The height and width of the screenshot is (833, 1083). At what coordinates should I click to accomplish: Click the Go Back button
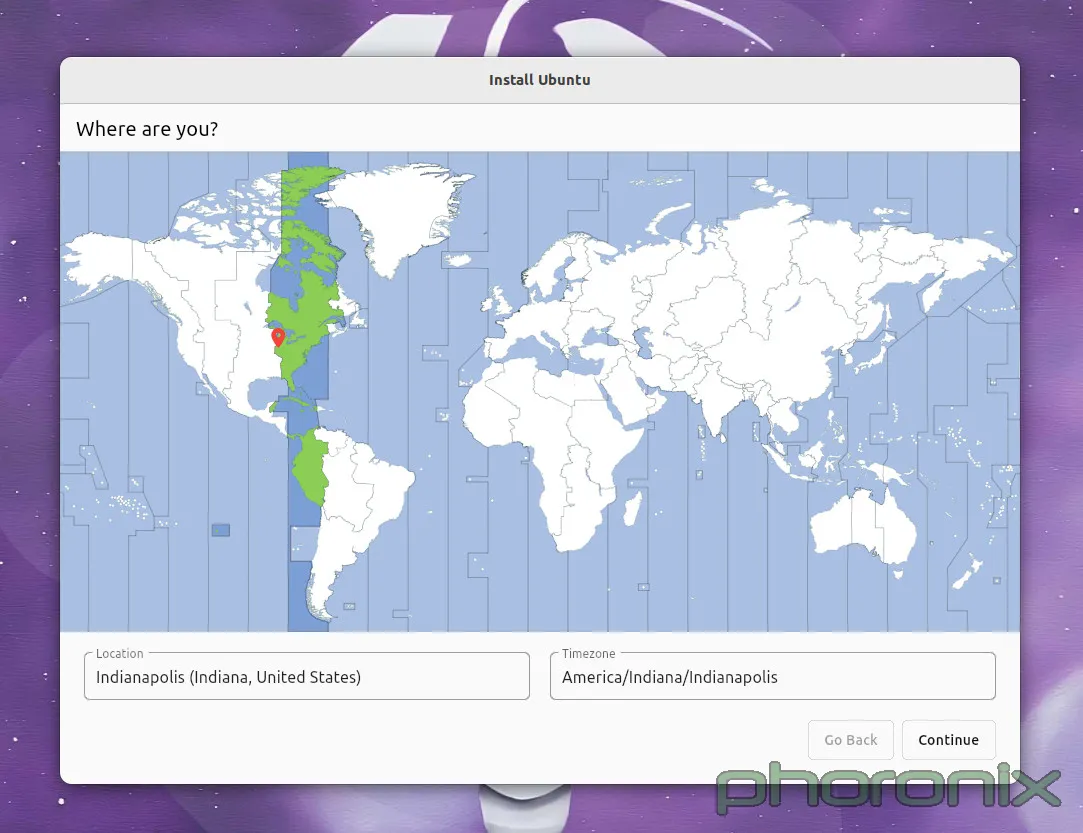[850, 740]
